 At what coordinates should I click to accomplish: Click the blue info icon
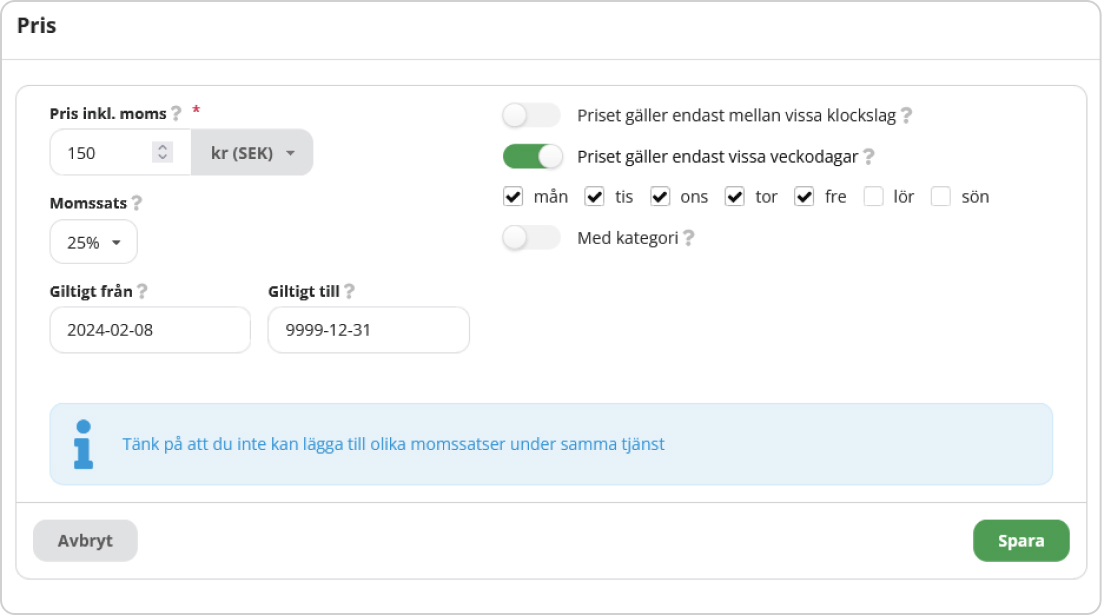click(83, 444)
